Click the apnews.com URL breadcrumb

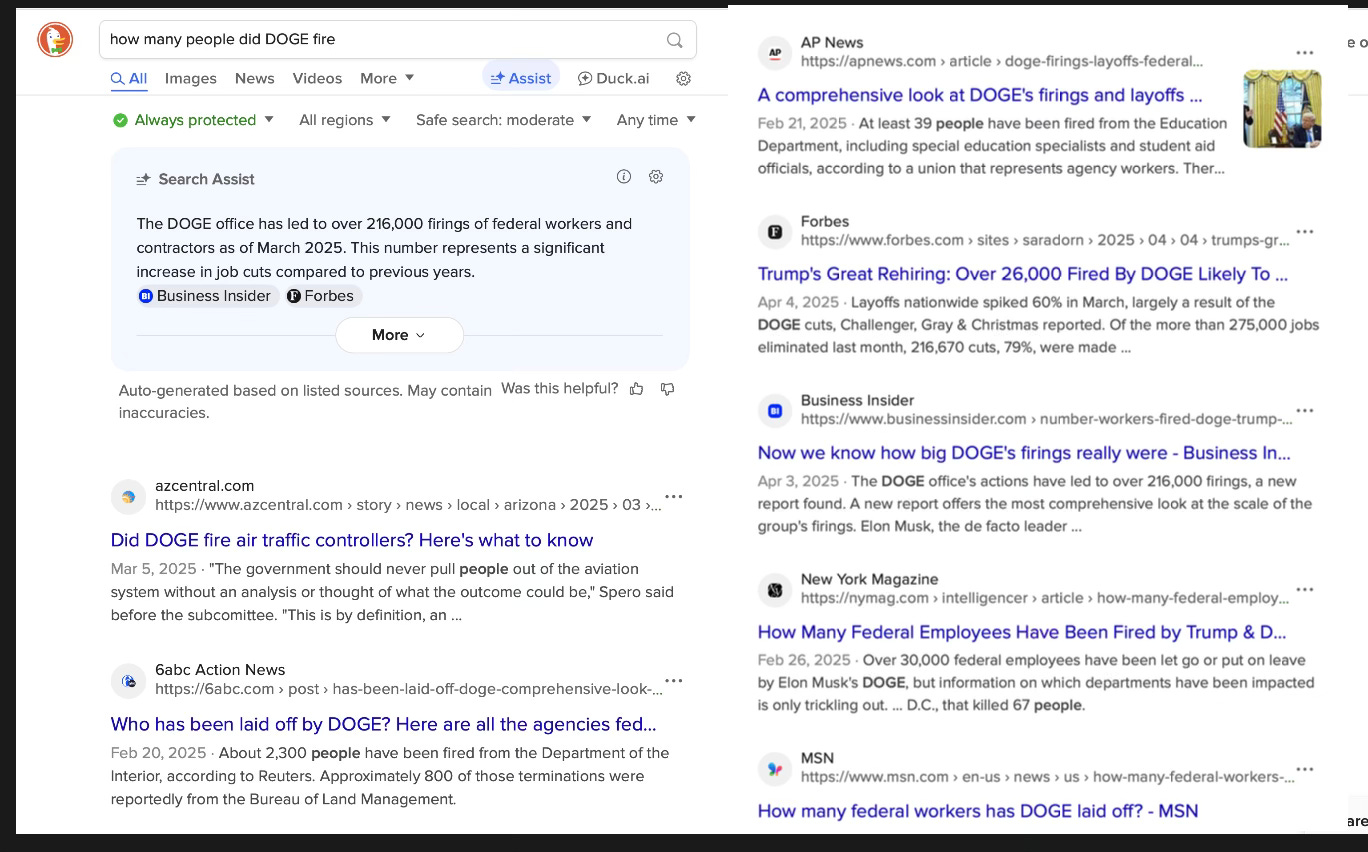coord(1002,61)
